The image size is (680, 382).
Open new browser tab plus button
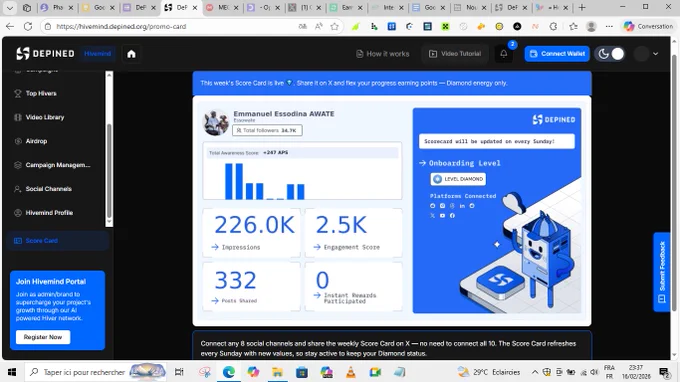click(582, 7)
